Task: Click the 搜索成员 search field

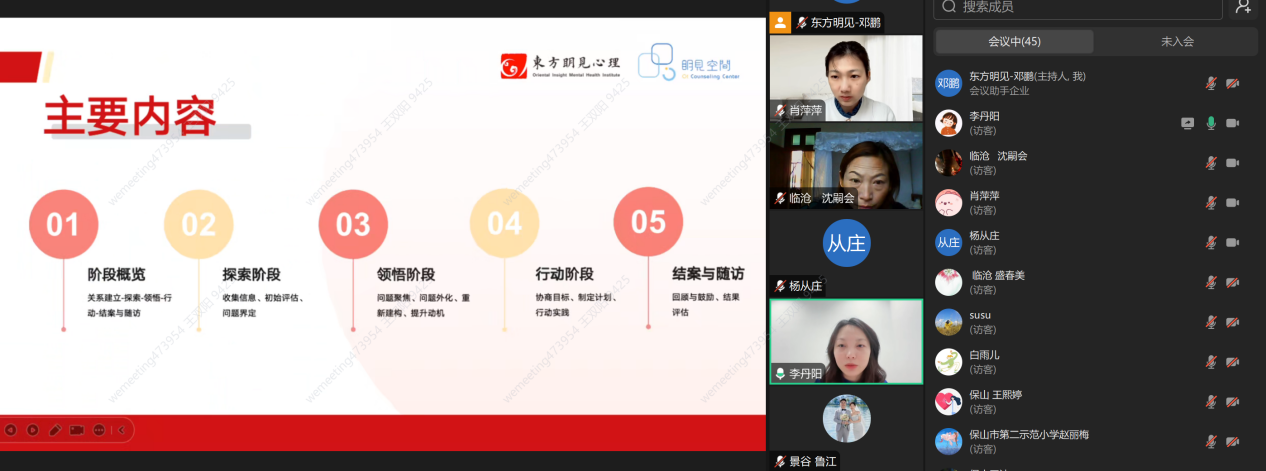Action: coord(1080,7)
